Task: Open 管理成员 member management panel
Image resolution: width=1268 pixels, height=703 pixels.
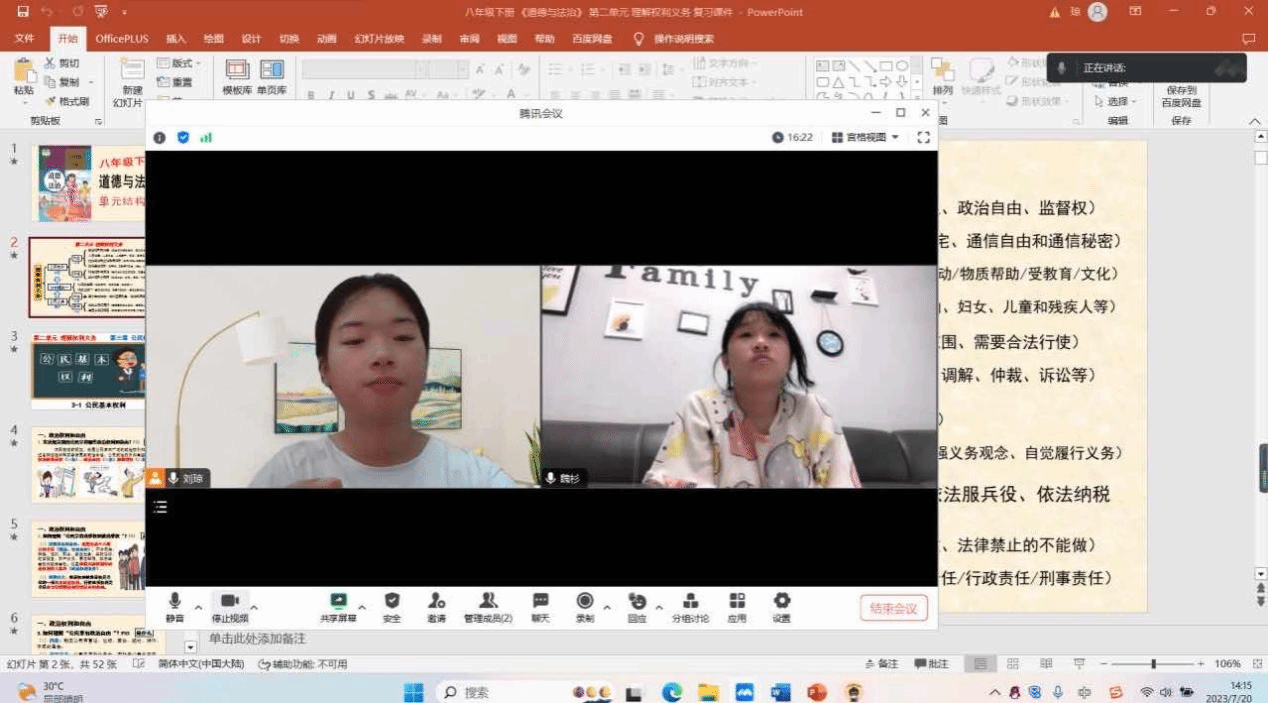Action: coord(488,601)
